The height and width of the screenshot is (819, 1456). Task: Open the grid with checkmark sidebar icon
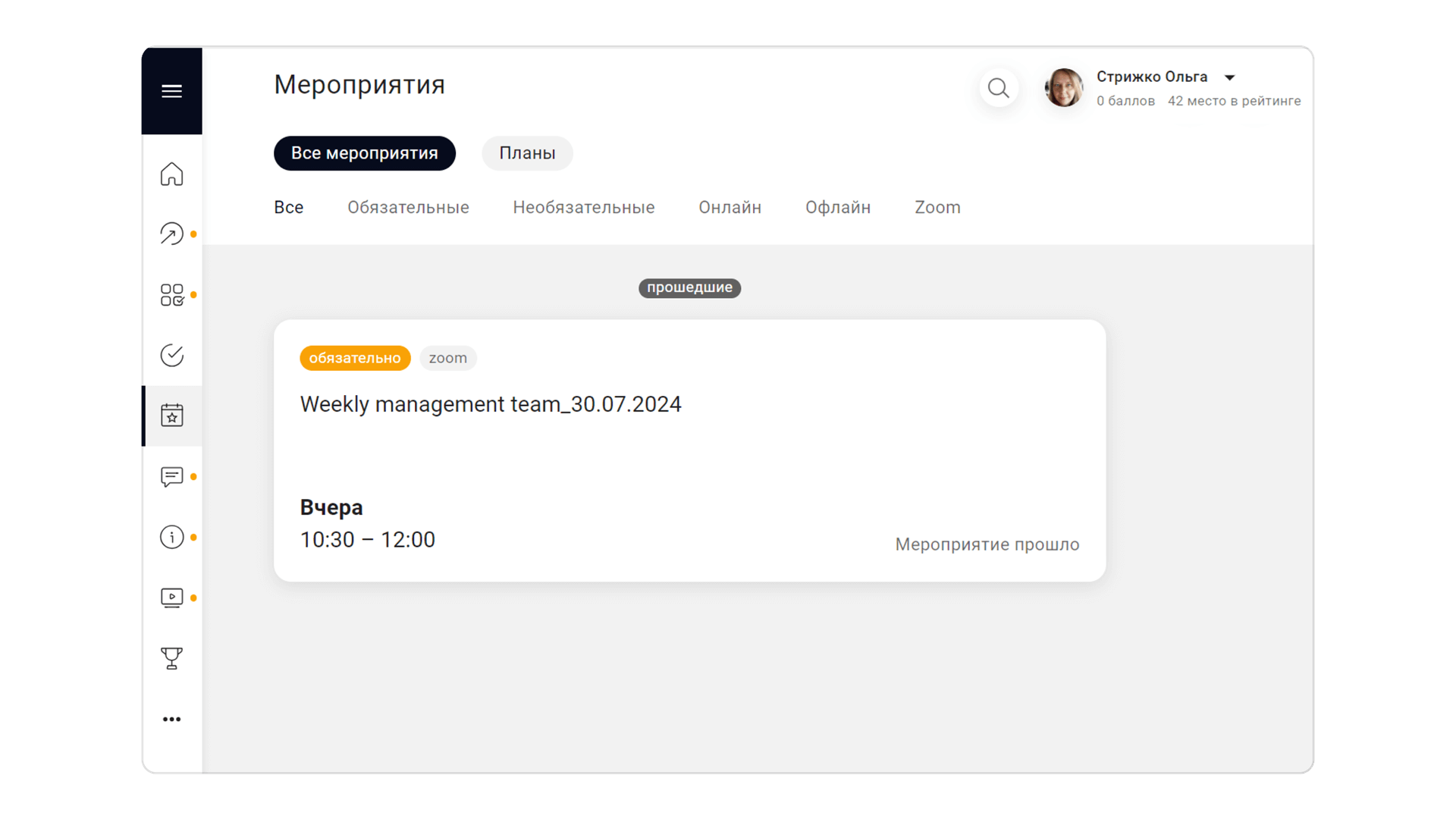click(171, 294)
